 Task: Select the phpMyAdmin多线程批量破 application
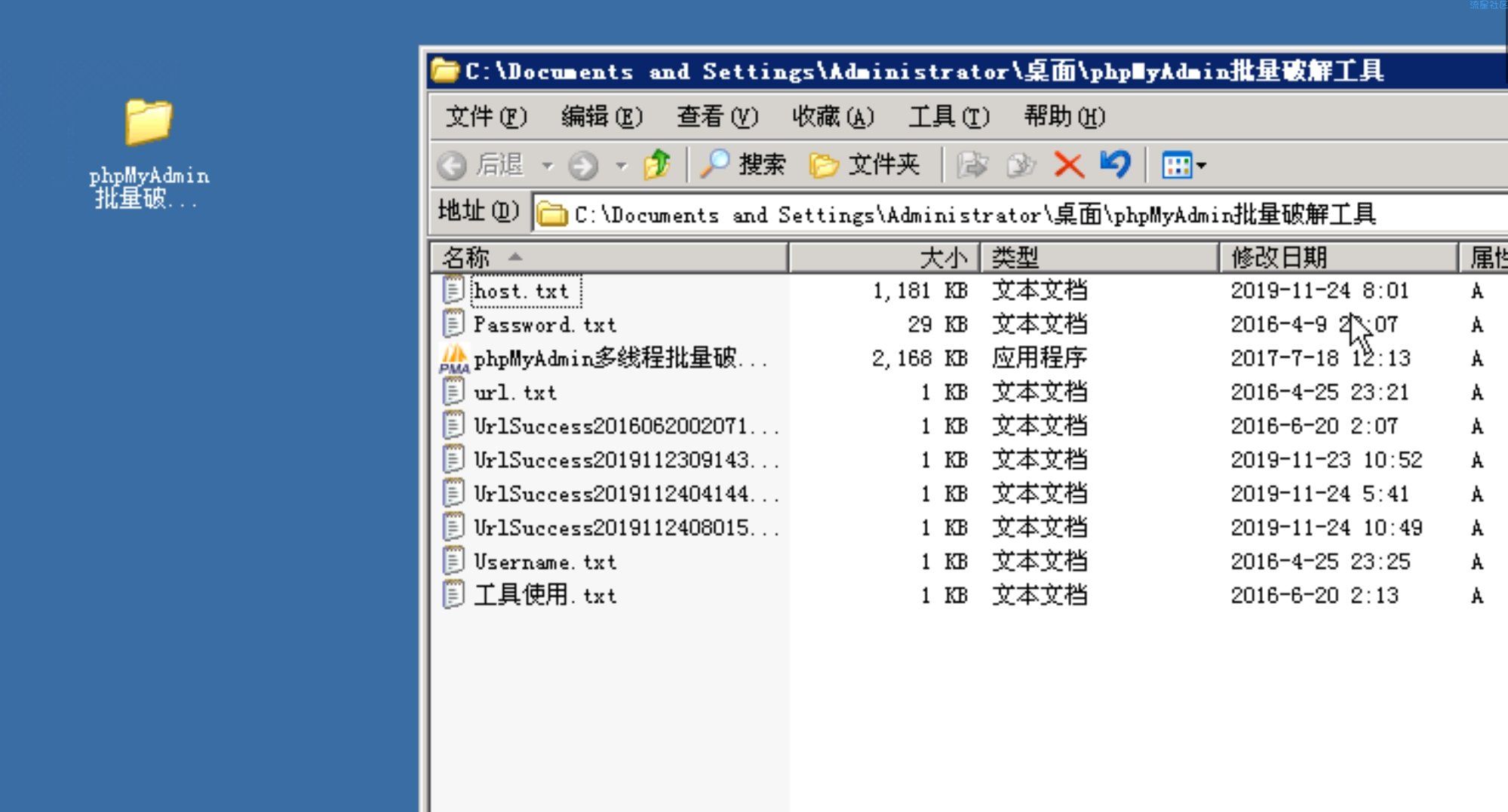pos(621,359)
